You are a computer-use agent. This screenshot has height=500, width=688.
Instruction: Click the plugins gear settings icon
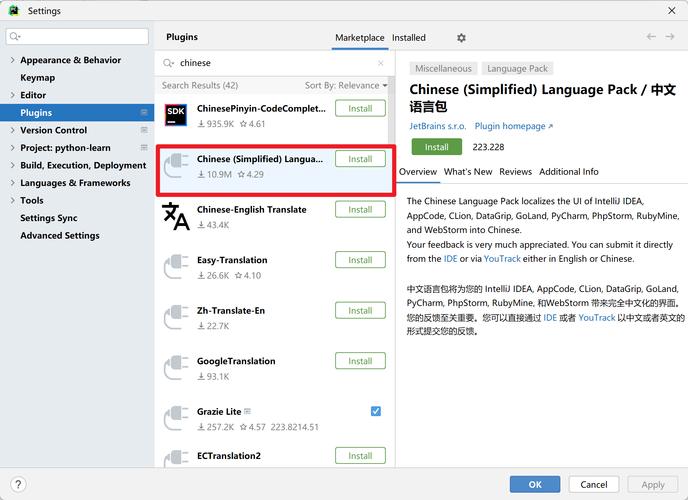click(x=461, y=38)
